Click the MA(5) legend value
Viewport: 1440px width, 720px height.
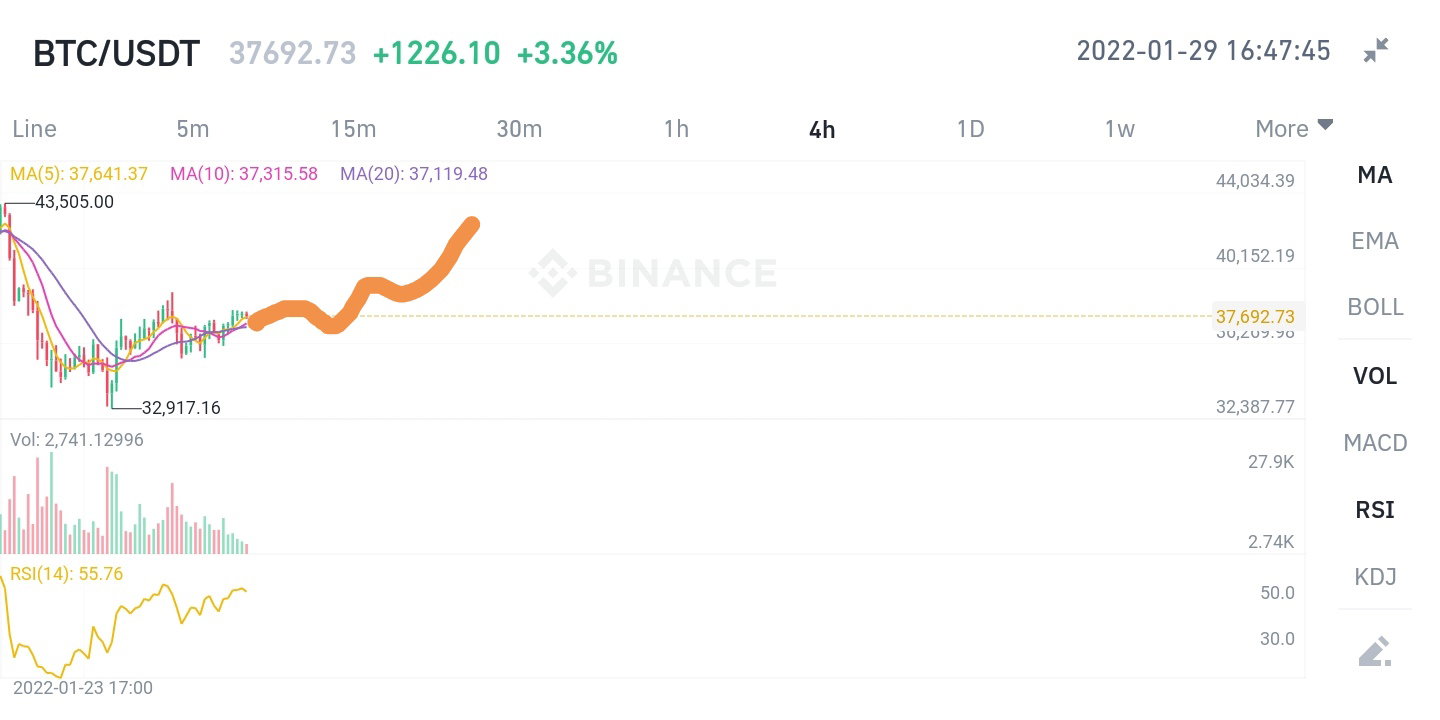(79, 174)
